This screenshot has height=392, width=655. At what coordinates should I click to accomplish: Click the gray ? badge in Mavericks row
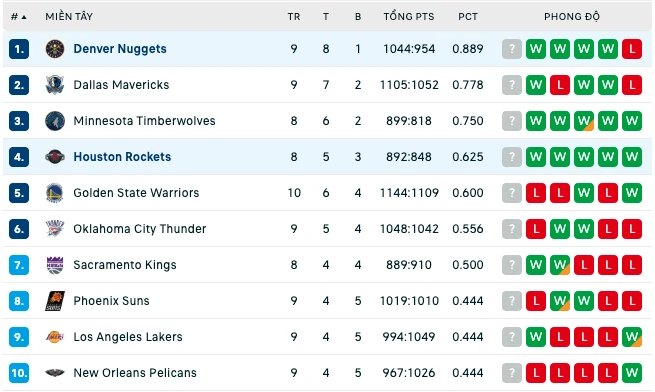tap(512, 85)
